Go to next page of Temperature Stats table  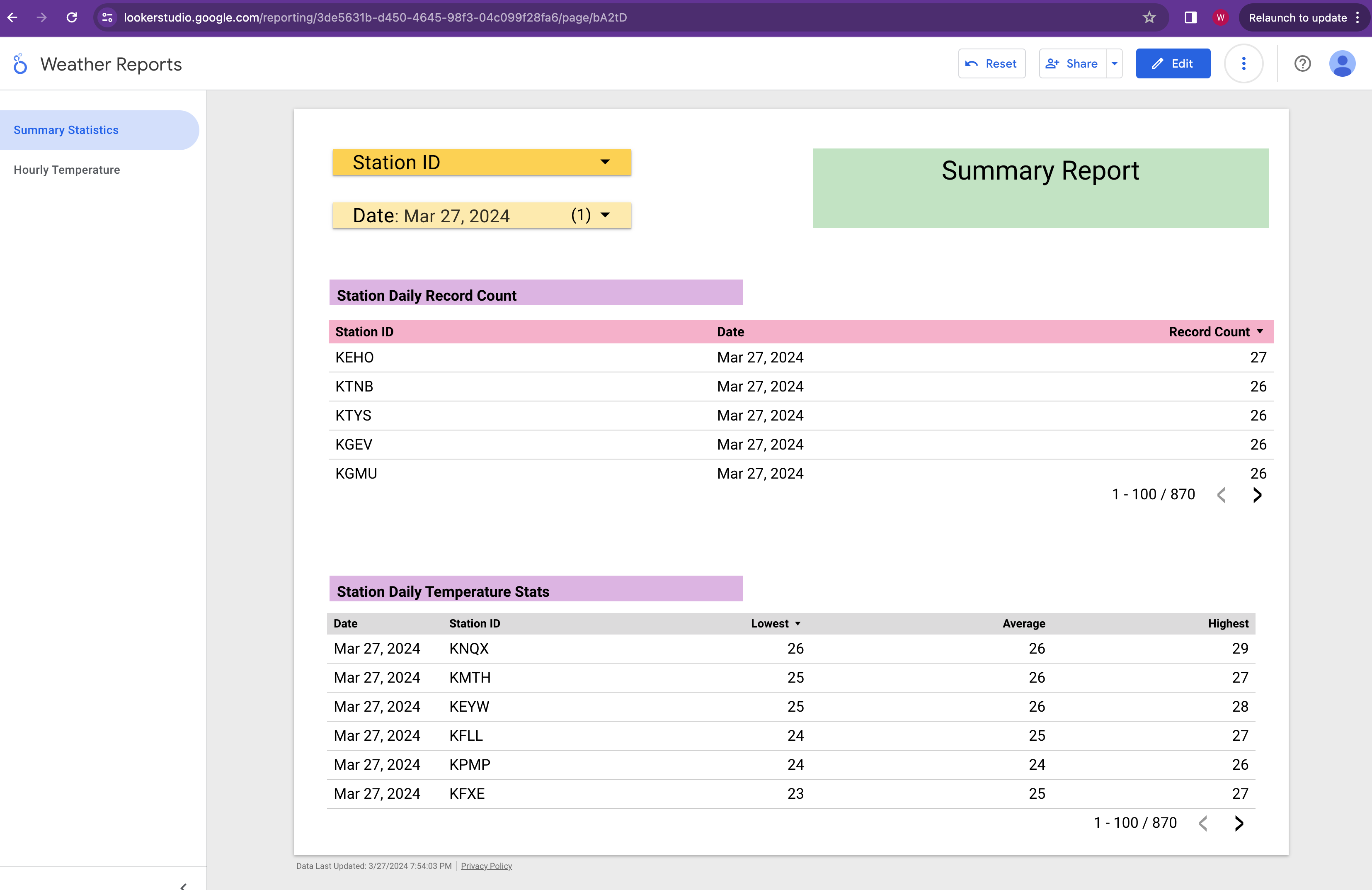tap(1239, 823)
